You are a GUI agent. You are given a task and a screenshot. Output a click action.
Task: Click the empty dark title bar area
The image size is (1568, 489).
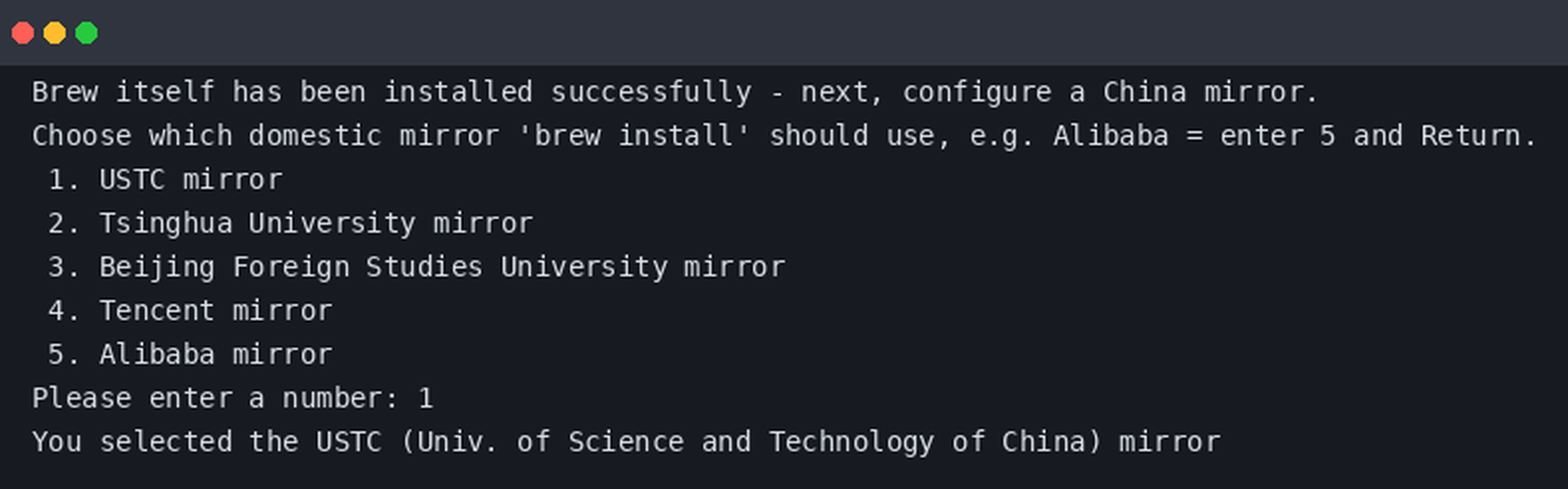795,33
